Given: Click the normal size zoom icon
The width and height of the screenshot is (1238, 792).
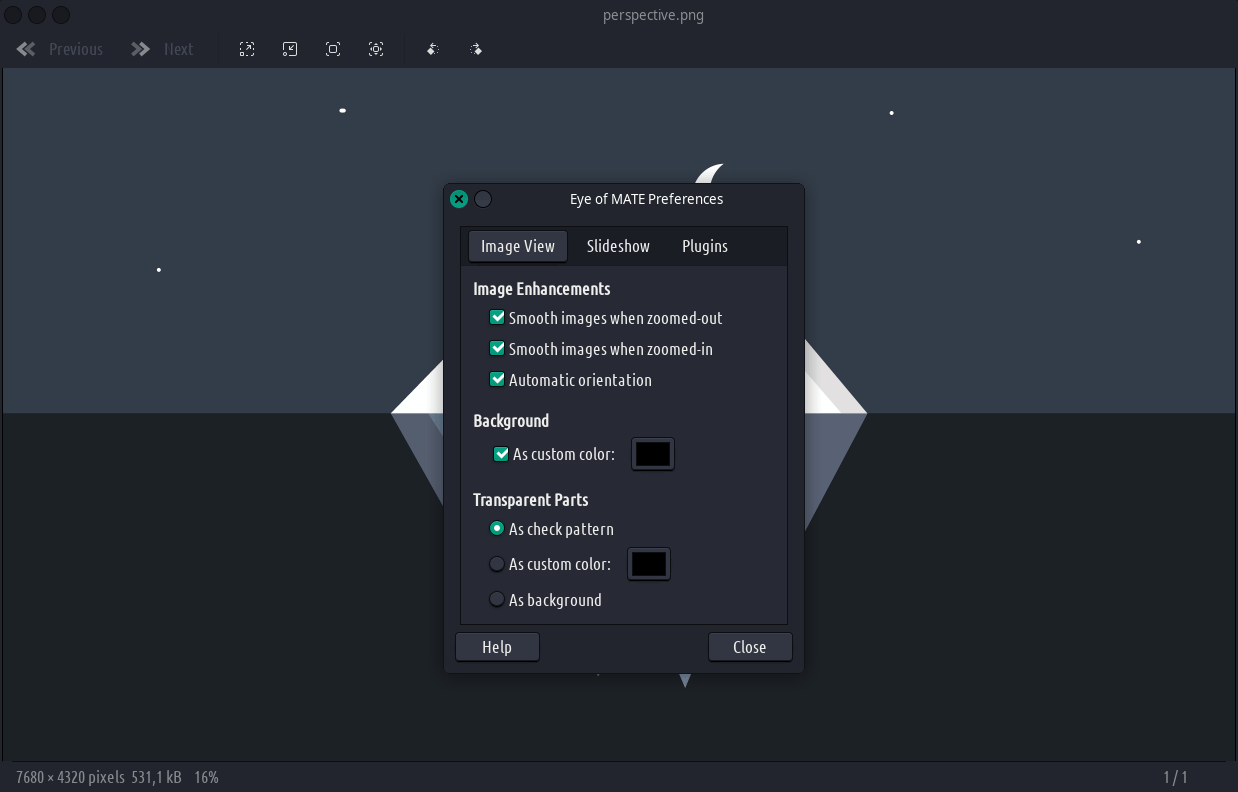Looking at the screenshot, I should [x=333, y=49].
